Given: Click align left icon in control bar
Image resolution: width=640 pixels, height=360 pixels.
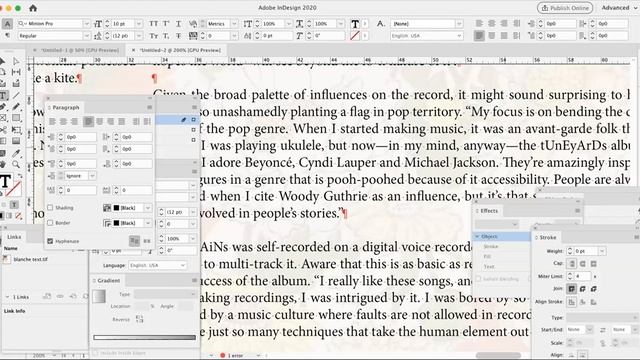Looking at the screenshot, I should pos(479,24).
